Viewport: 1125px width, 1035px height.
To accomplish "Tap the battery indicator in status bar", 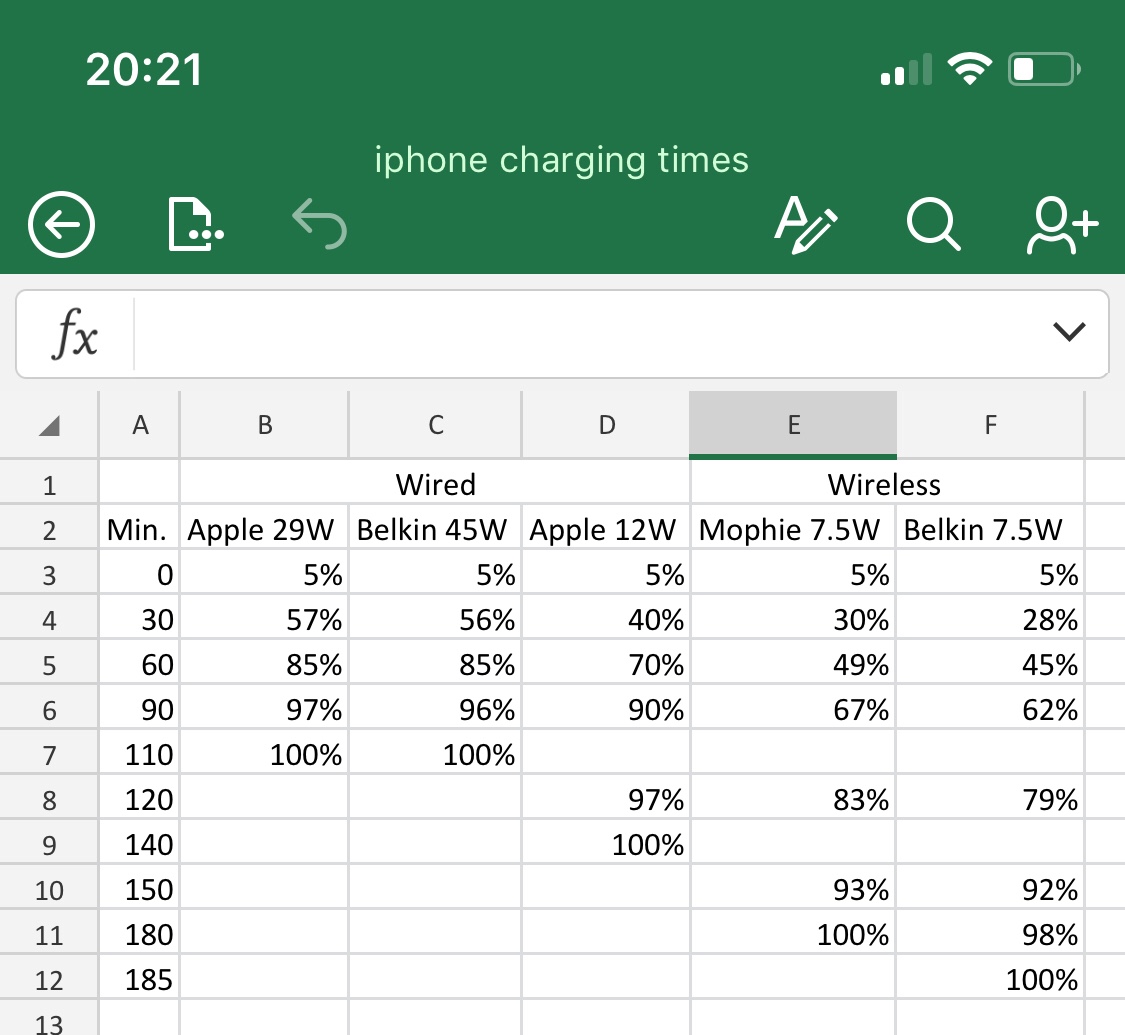I will pyautogui.click(x=1044, y=69).
